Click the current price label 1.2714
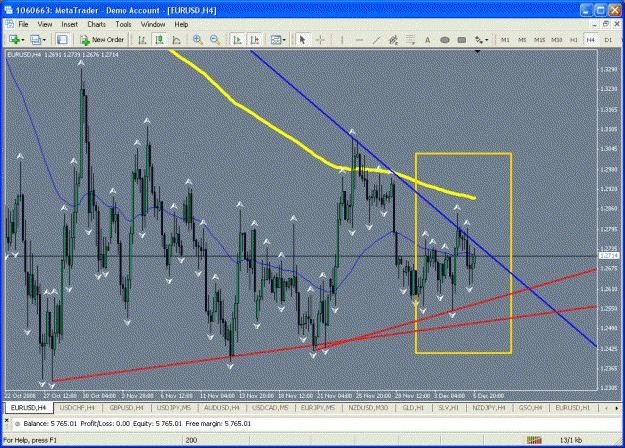 click(609, 255)
